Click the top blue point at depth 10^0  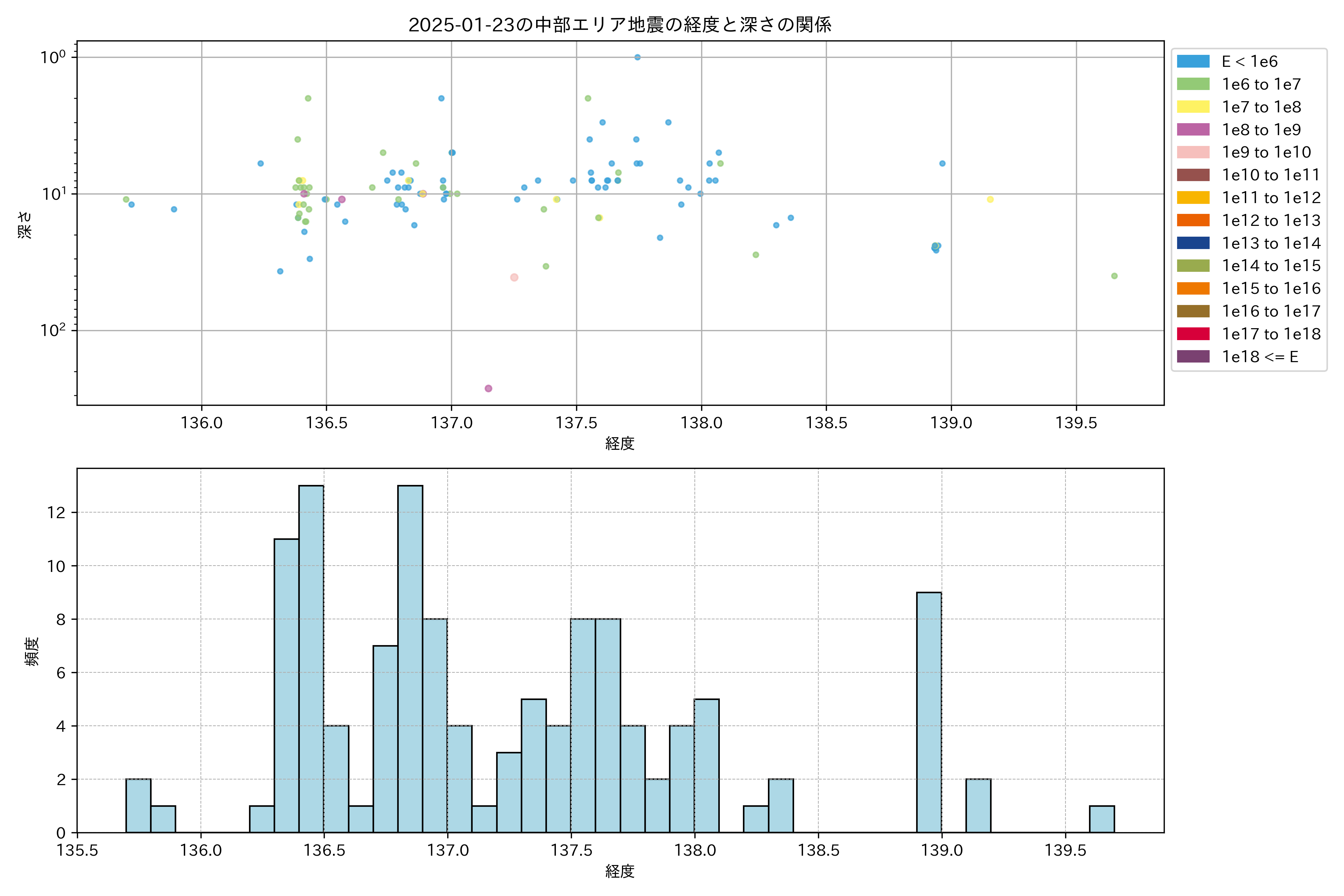(x=637, y=57)
